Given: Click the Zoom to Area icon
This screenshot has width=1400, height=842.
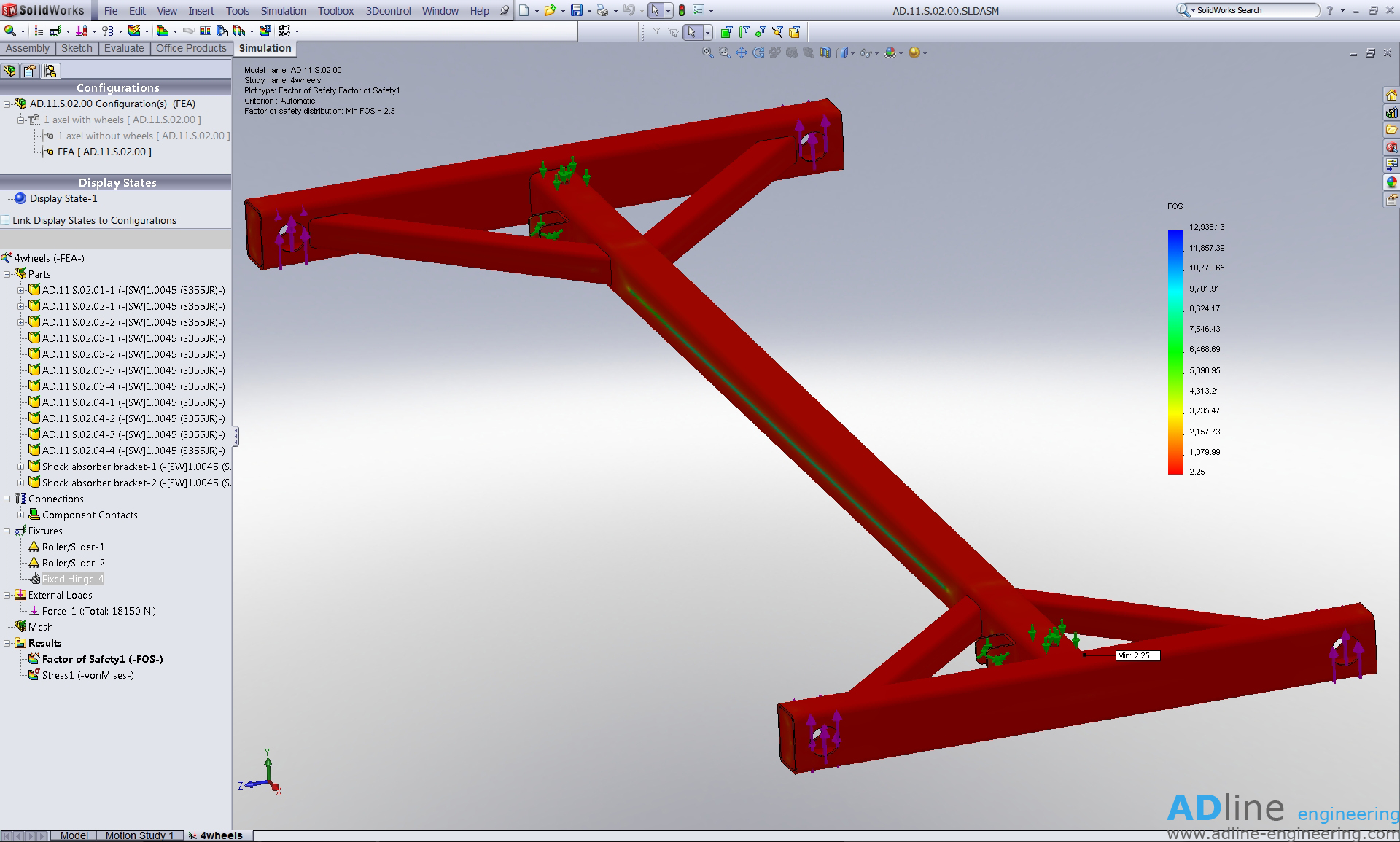Looking at the screenshot, I should click(724, 52).
